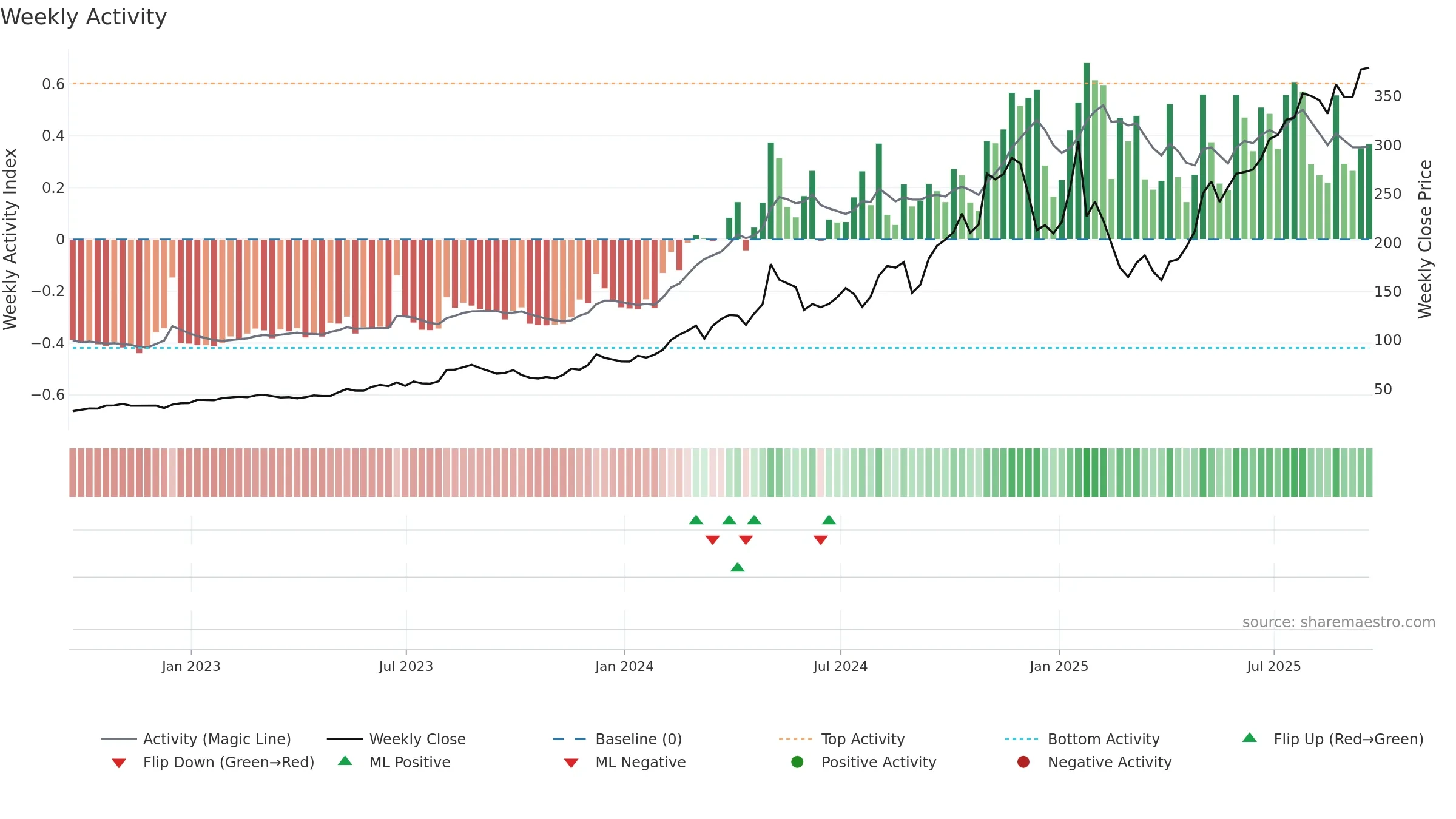This screenshot has width=1456, height=819.
Task: Select the second green flip-up marker in the upper marker row
Action: pos(729,520)
